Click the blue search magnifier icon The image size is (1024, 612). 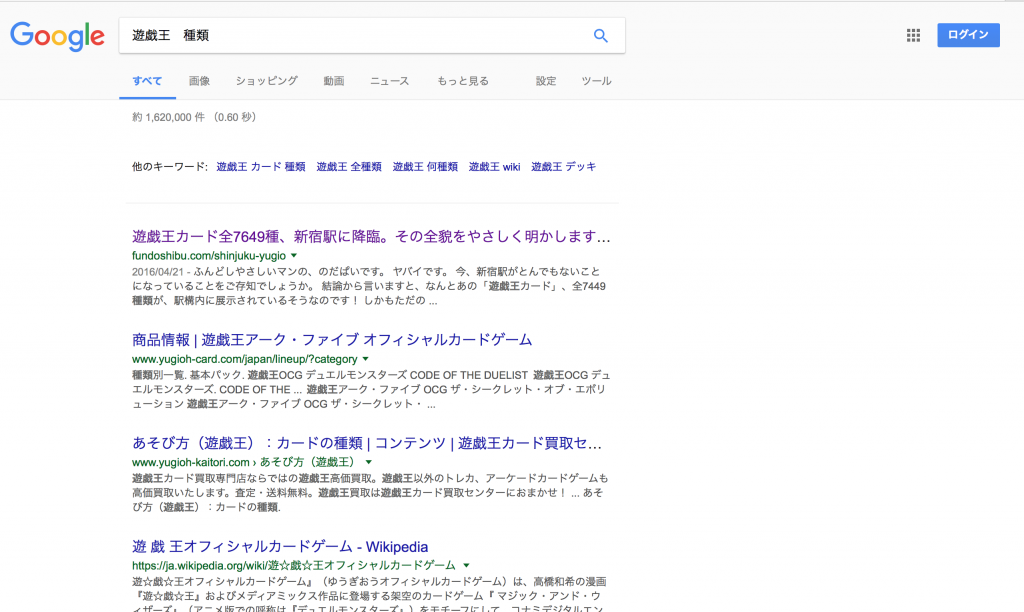[x=601, y=35]
